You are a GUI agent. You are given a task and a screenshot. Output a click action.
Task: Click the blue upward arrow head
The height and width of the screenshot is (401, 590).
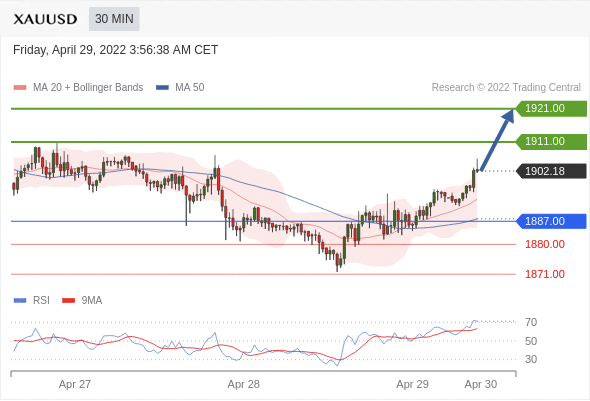pos(509,115)
